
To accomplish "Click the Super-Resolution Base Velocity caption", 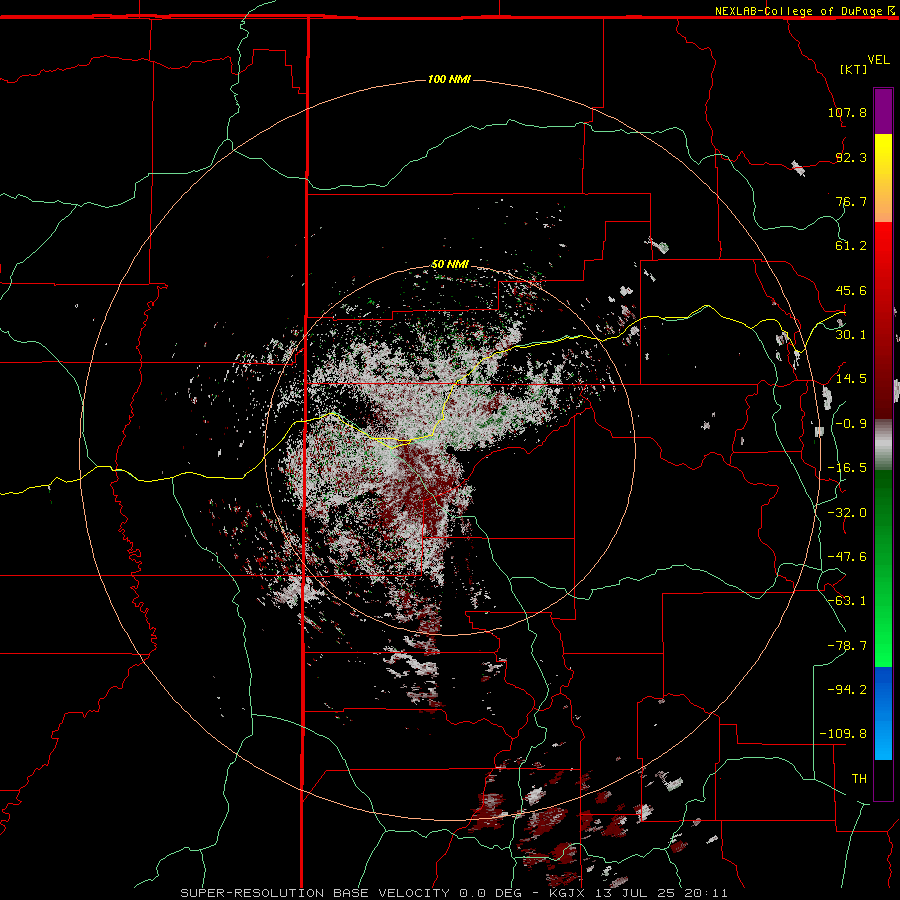I will pos(454,893).
